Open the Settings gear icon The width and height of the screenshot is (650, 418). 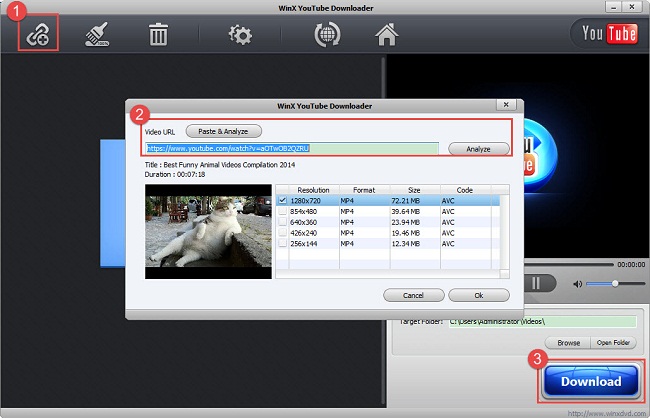240,35
